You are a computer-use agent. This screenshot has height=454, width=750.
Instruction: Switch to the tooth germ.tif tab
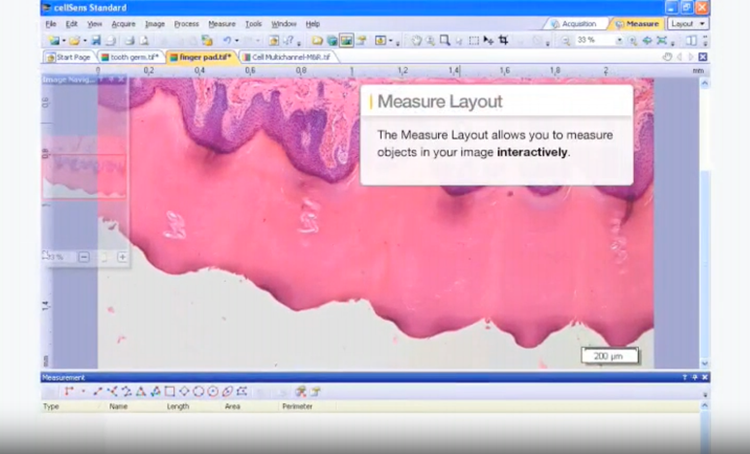pos(131,57)
